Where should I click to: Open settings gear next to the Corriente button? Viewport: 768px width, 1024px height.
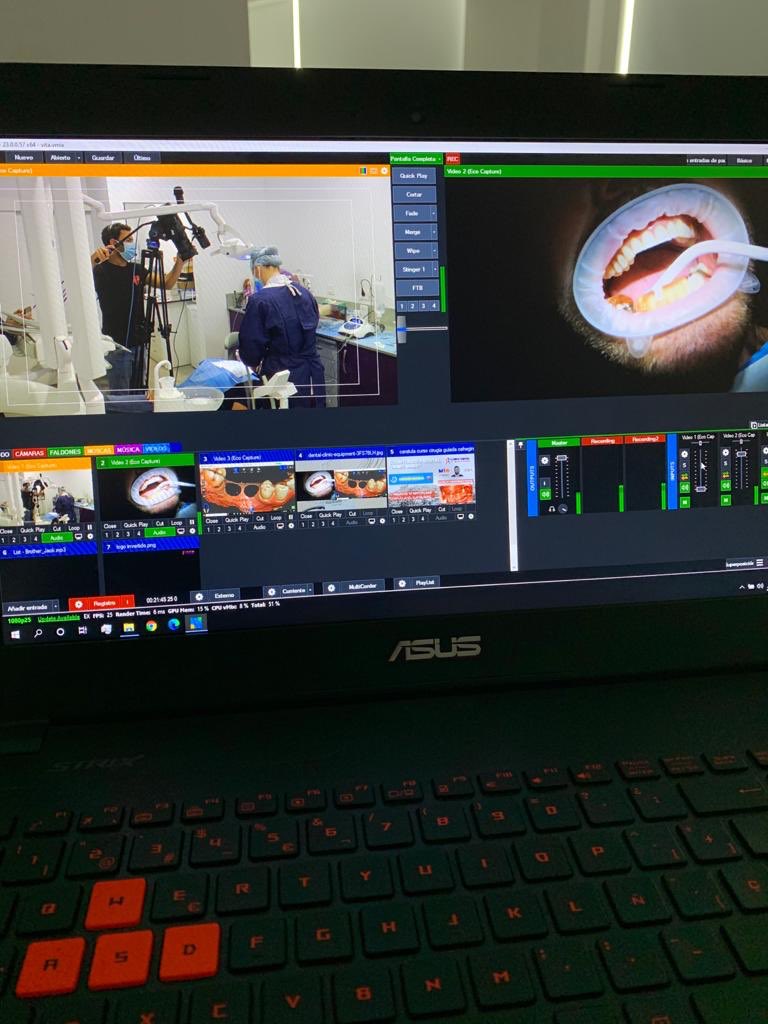(x=272, y=591)
